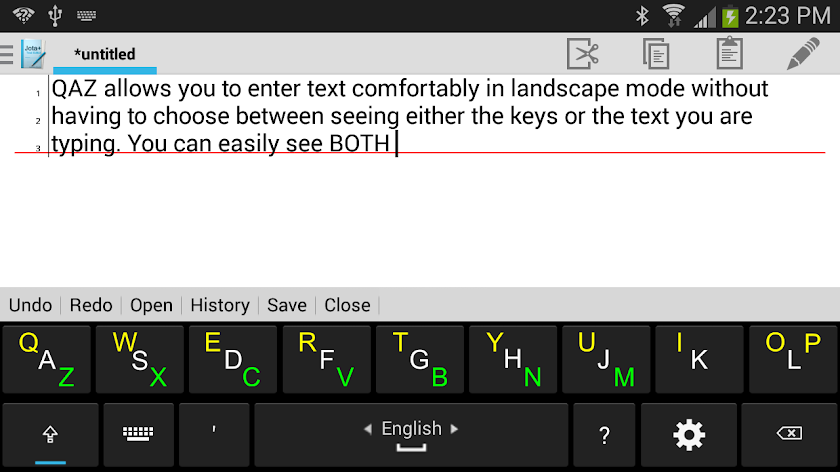Open the Jota+ app icon menu
The height and width of the screenshot is (472, 840).
[33, 54]
